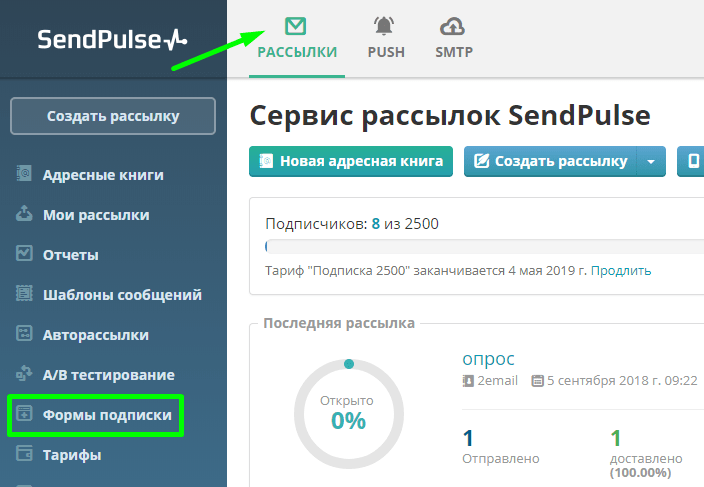The width and height of the screenshot is (704, 487).
Task: Click the Тарифы wallet icon
Action: [24, 453]
